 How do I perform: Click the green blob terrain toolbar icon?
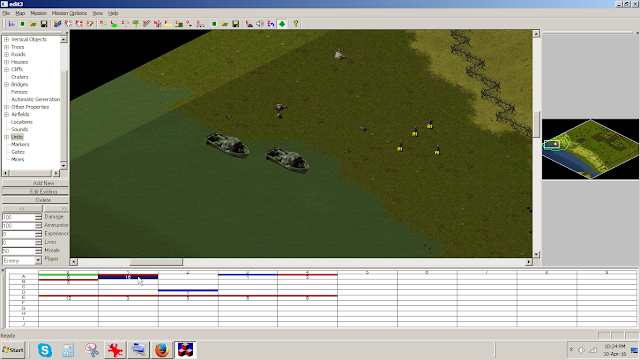[114, 24]
